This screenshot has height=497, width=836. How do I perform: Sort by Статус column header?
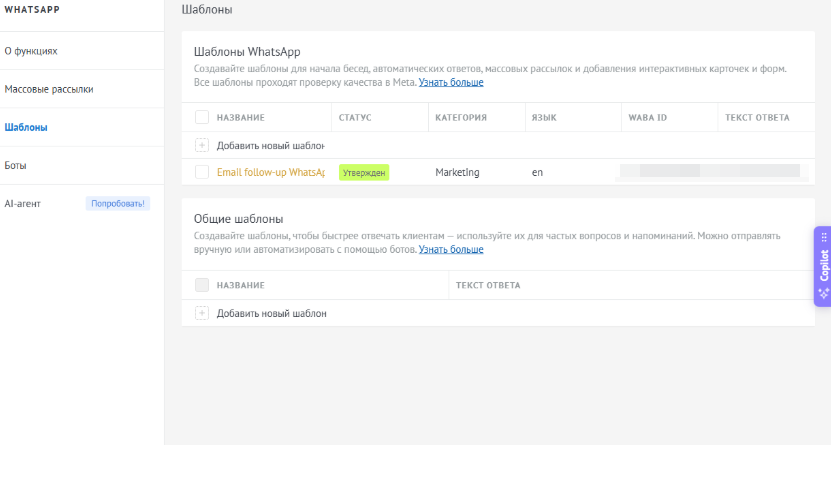(355, 117)
